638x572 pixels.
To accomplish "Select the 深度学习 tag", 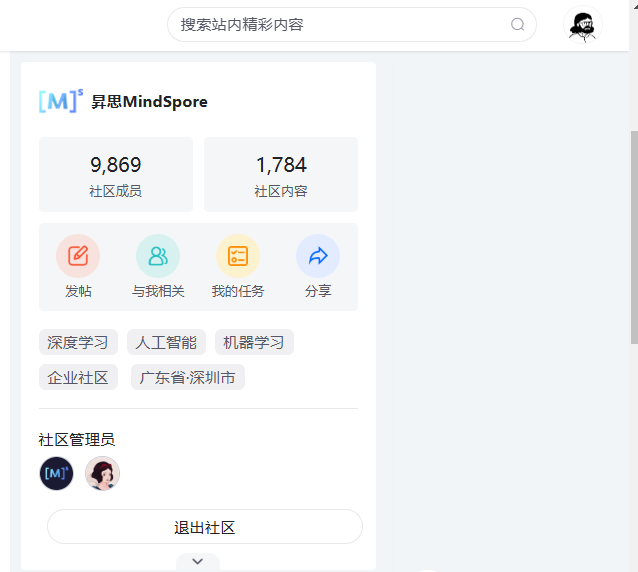I will [78, 342].
